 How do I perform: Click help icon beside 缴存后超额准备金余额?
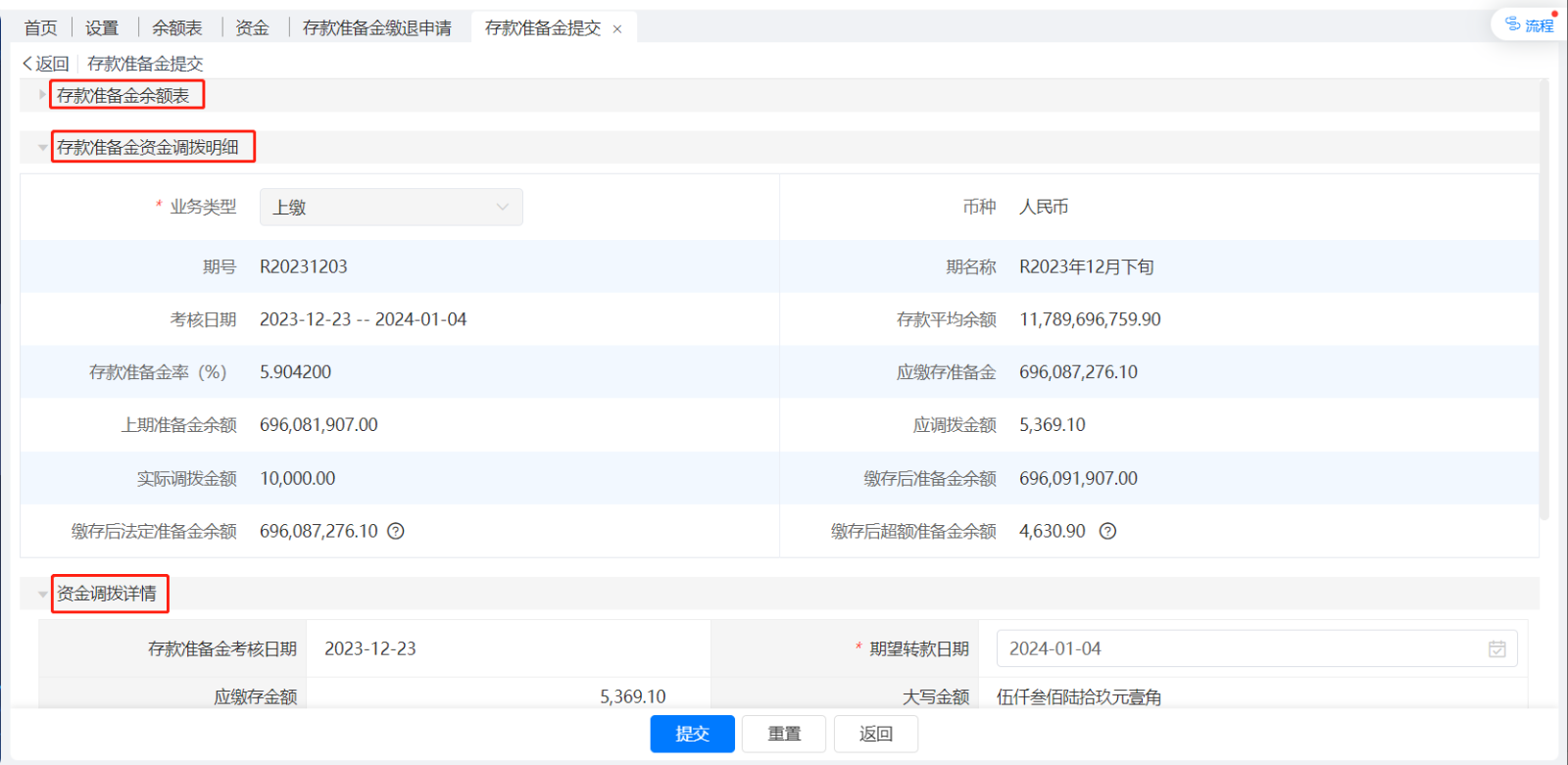point(1107,531)
